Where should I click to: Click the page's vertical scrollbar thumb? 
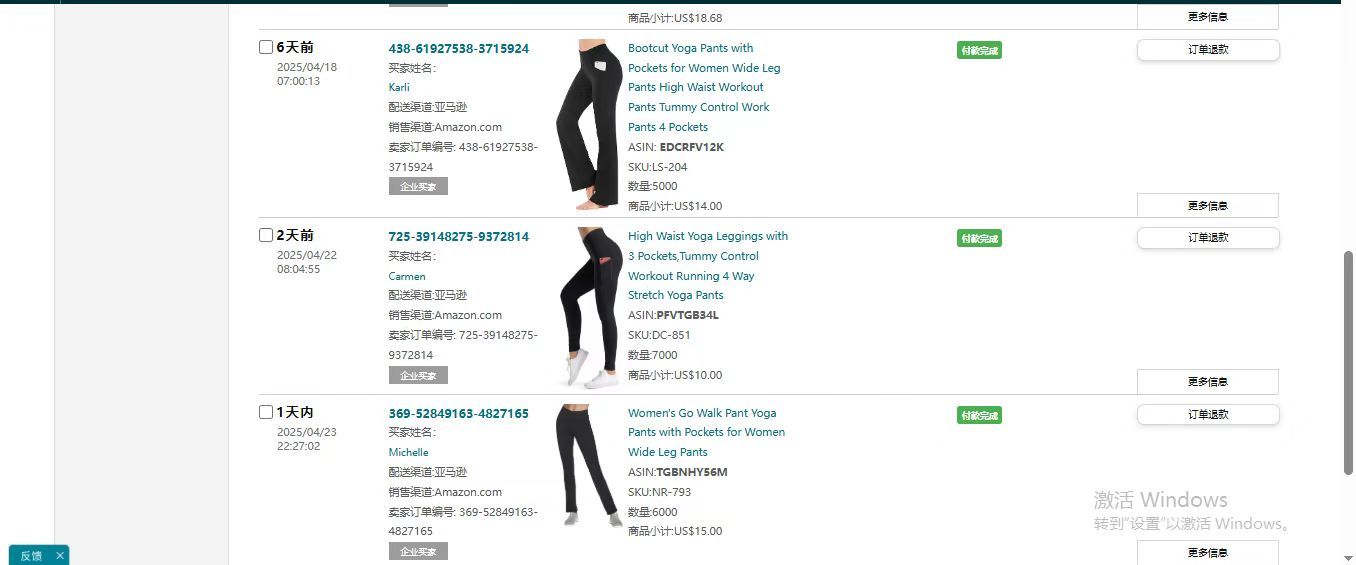point(1348,362)
